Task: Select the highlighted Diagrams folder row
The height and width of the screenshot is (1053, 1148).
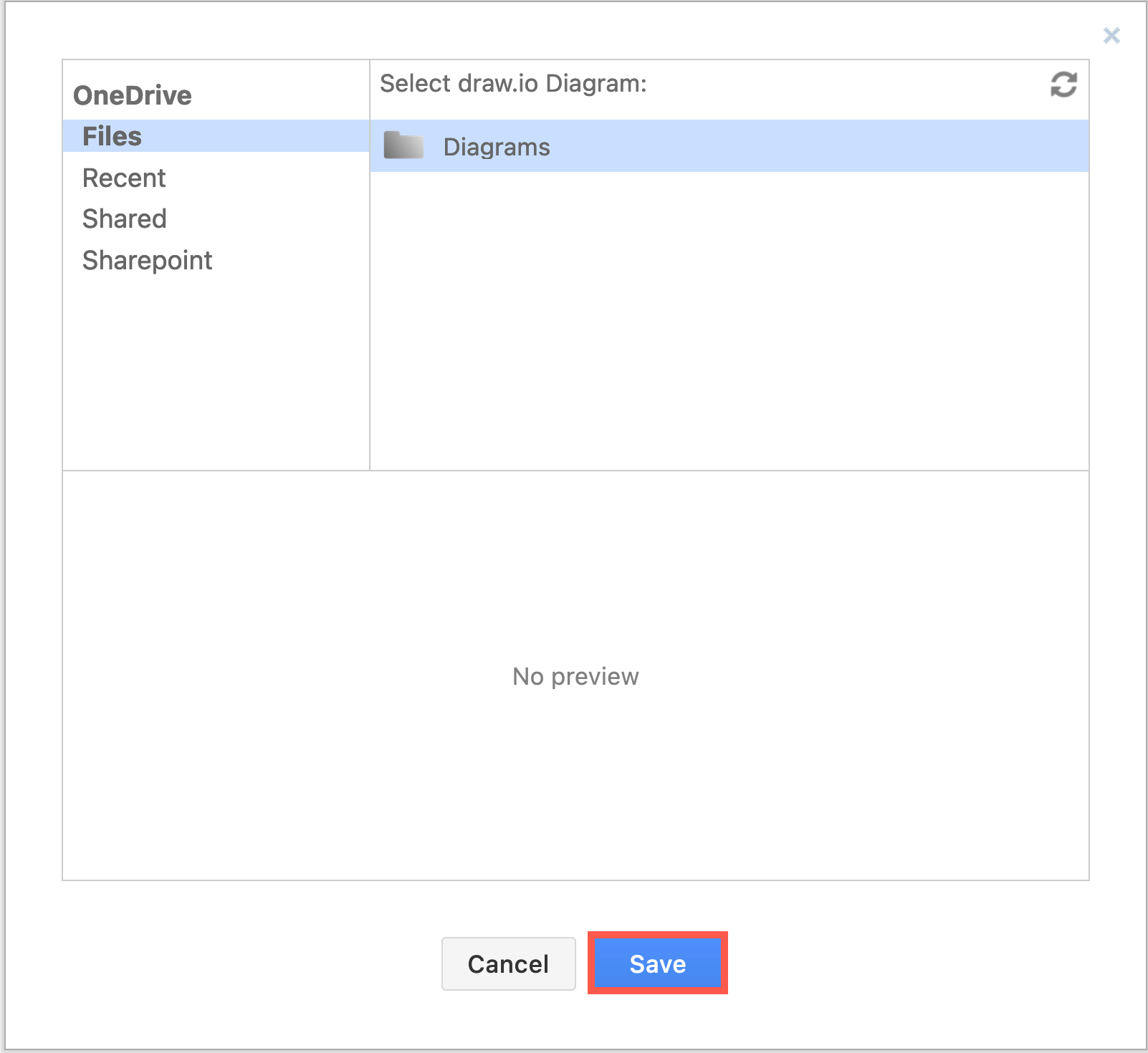Action: pyautogui.click(x=497, y=146)
